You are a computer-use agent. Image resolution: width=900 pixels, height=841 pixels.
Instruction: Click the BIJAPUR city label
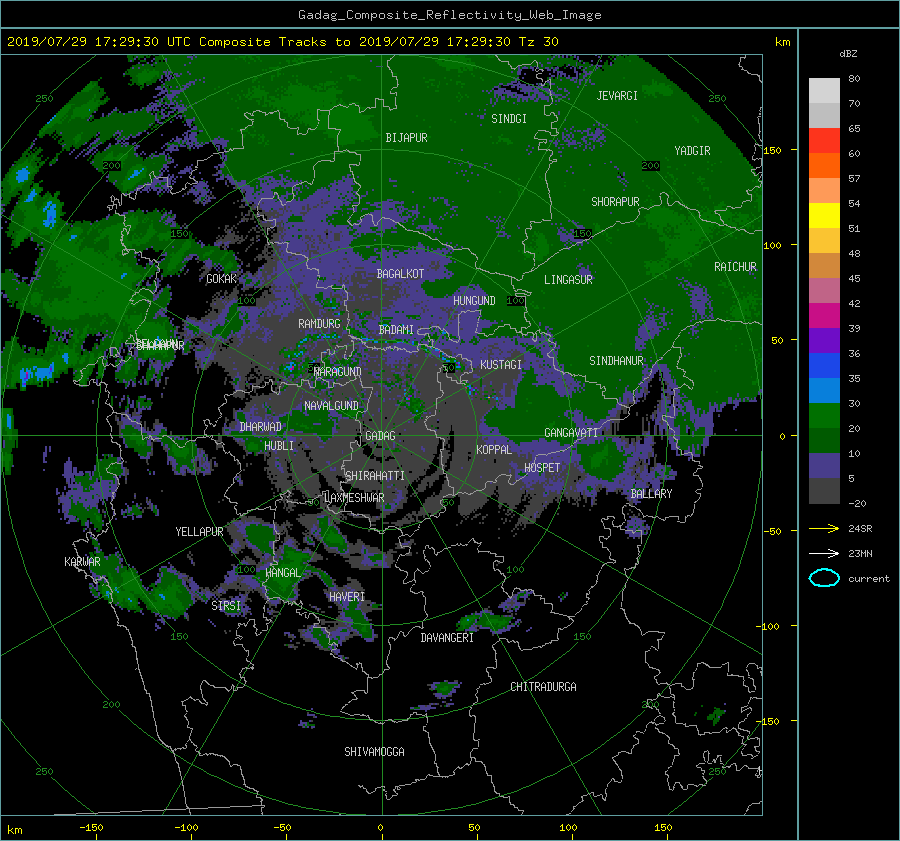pyautogui.click(x=406, y=138)
